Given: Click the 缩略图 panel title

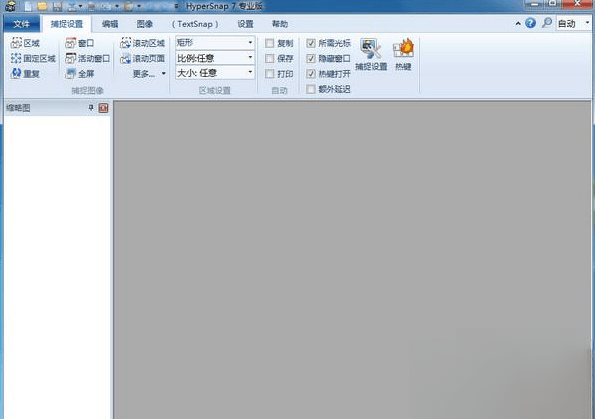Looking at the screenshot, I should (x=18, y=108).
